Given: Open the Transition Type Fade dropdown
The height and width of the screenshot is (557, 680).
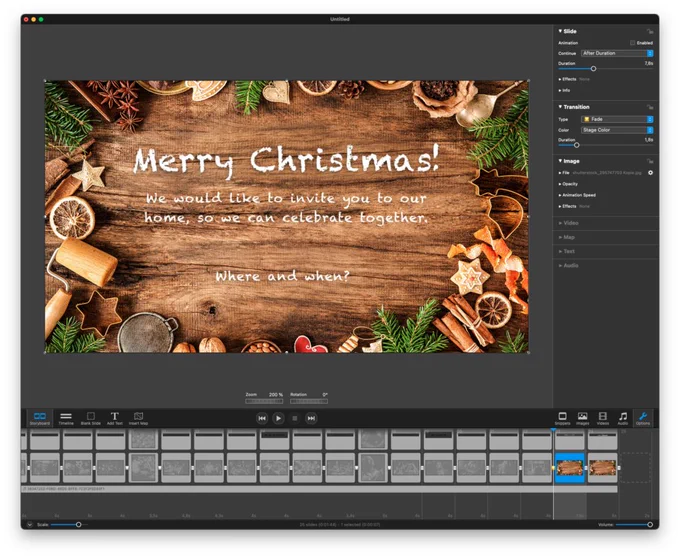Looking at the screenshot, I should [617, 119].
